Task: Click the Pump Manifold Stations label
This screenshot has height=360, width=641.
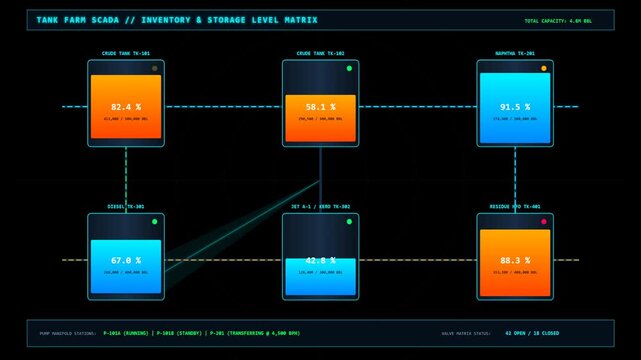Action: [67, 334]
